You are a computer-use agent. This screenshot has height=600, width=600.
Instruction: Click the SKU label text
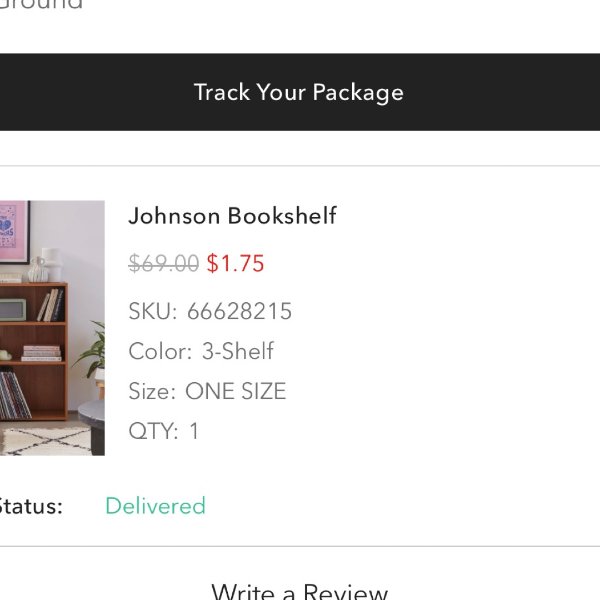[153, 311]
